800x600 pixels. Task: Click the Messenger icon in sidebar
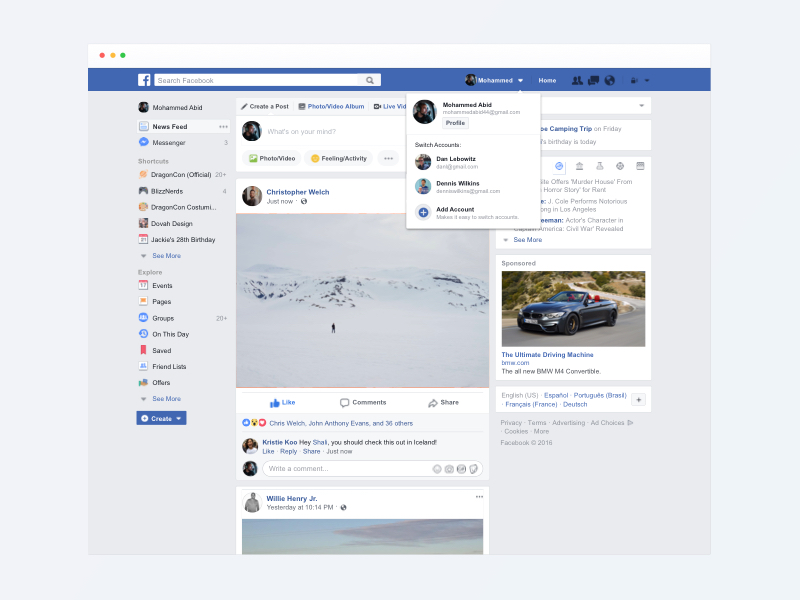click(x=144, y=143)
